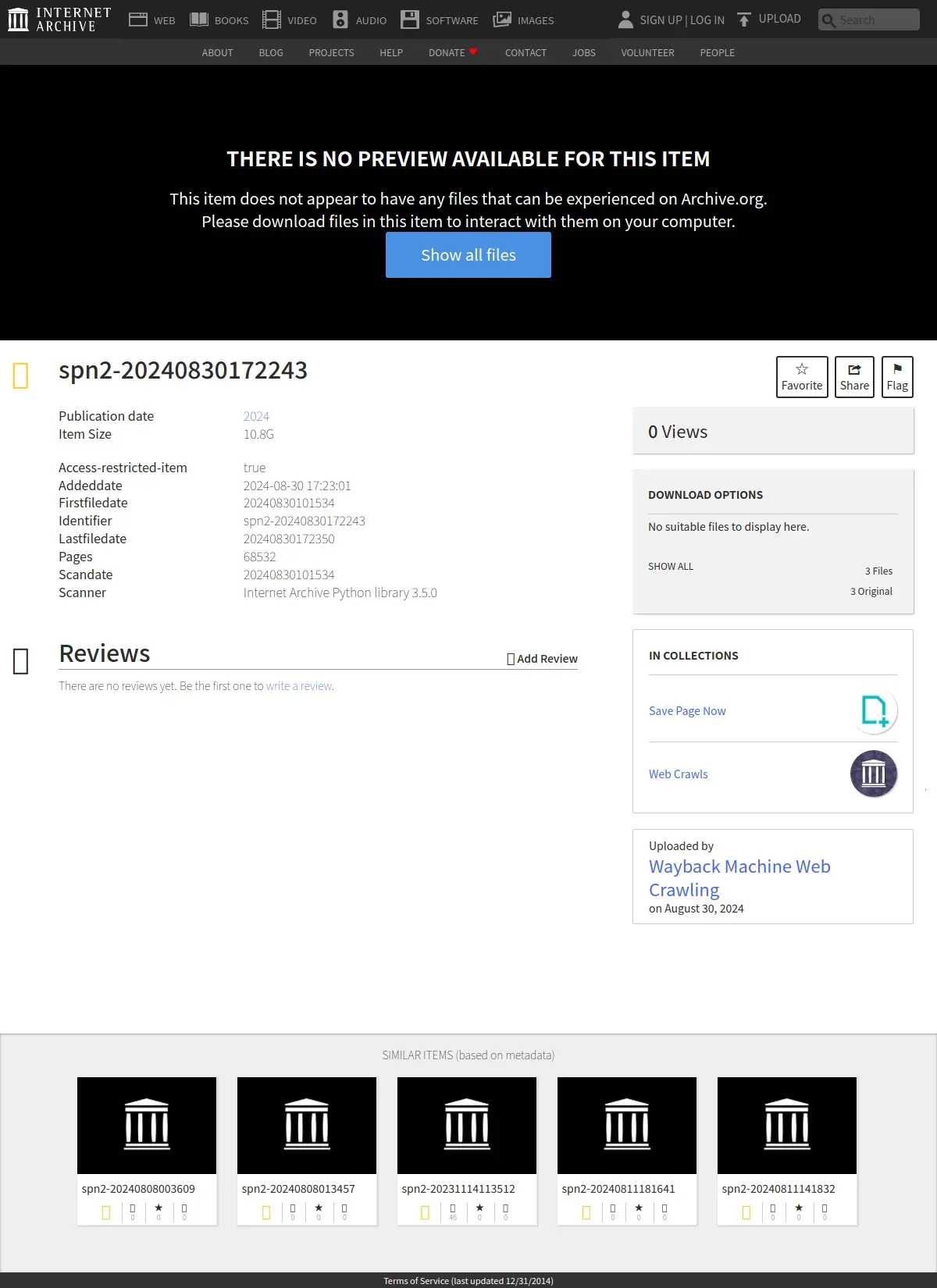Click favorite star on spn2-20240811141832 card
This screenshot has width=937, height=1288.
799,1208
